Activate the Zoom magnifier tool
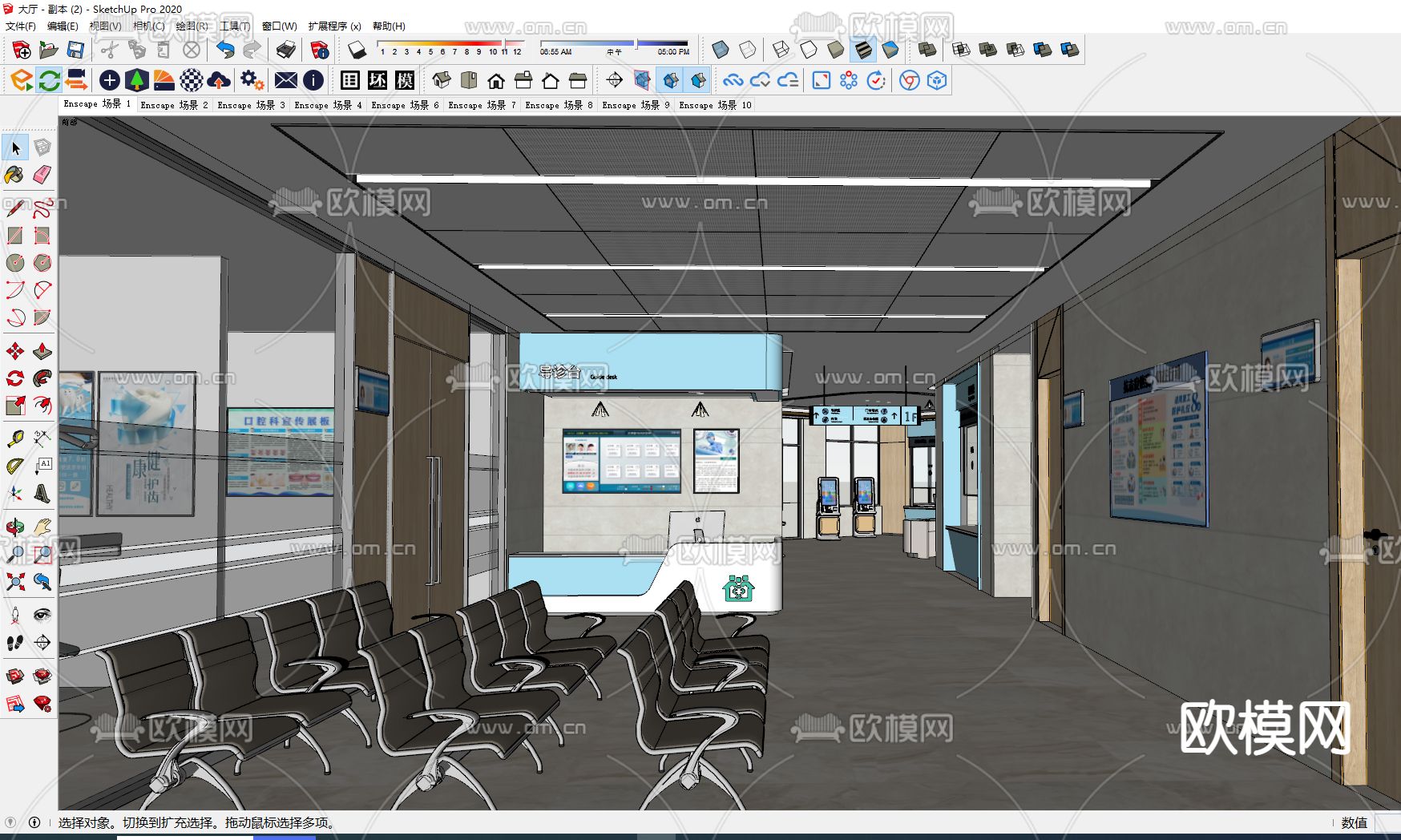Screen dimensions: 1401x840 15,554
